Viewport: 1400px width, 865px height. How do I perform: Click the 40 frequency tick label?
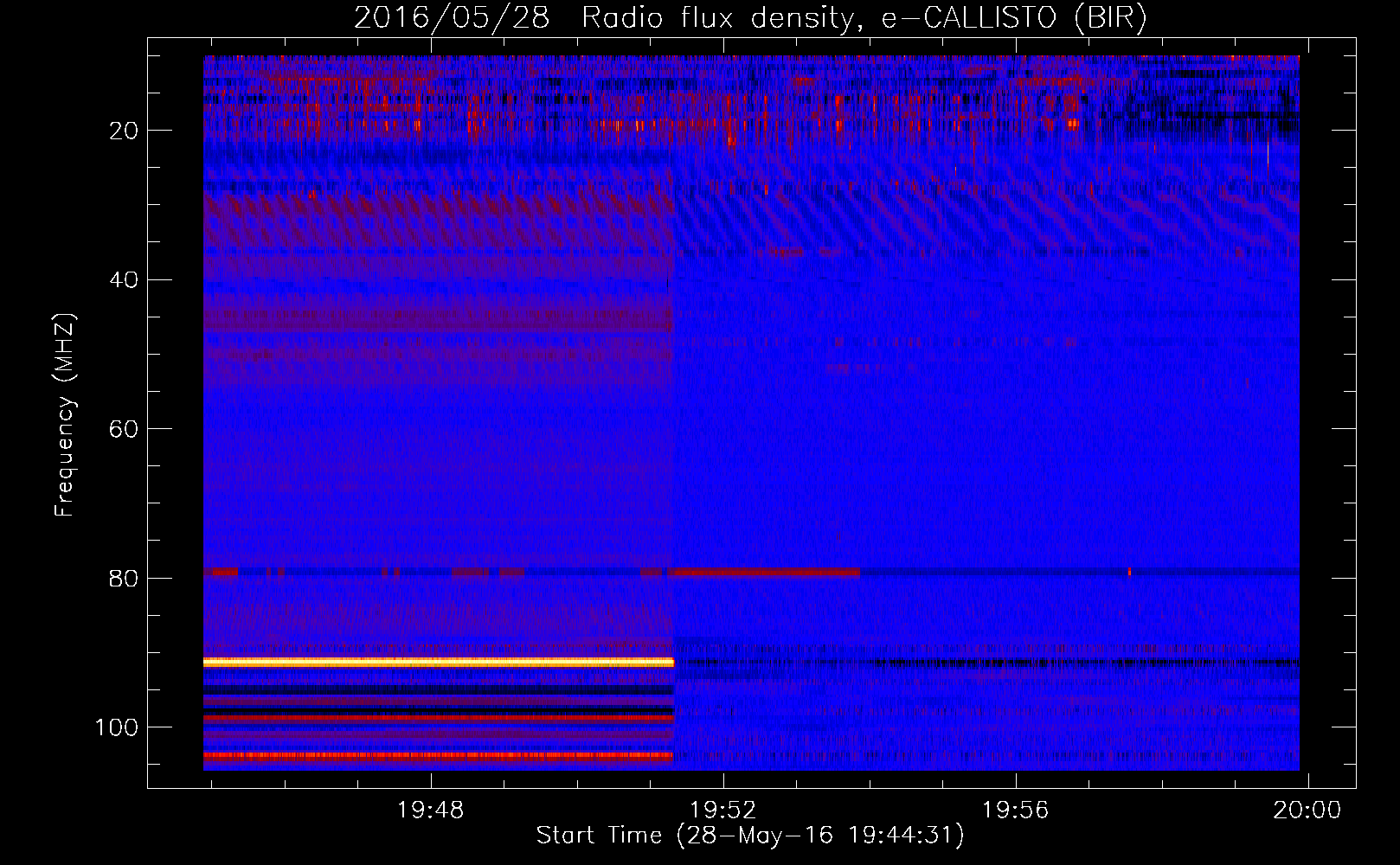(124, 280)
